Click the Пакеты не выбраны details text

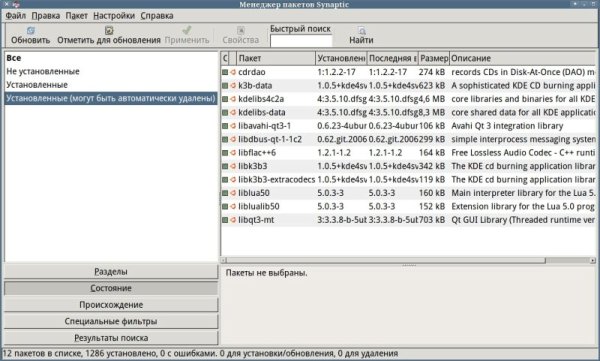[266, 273]
